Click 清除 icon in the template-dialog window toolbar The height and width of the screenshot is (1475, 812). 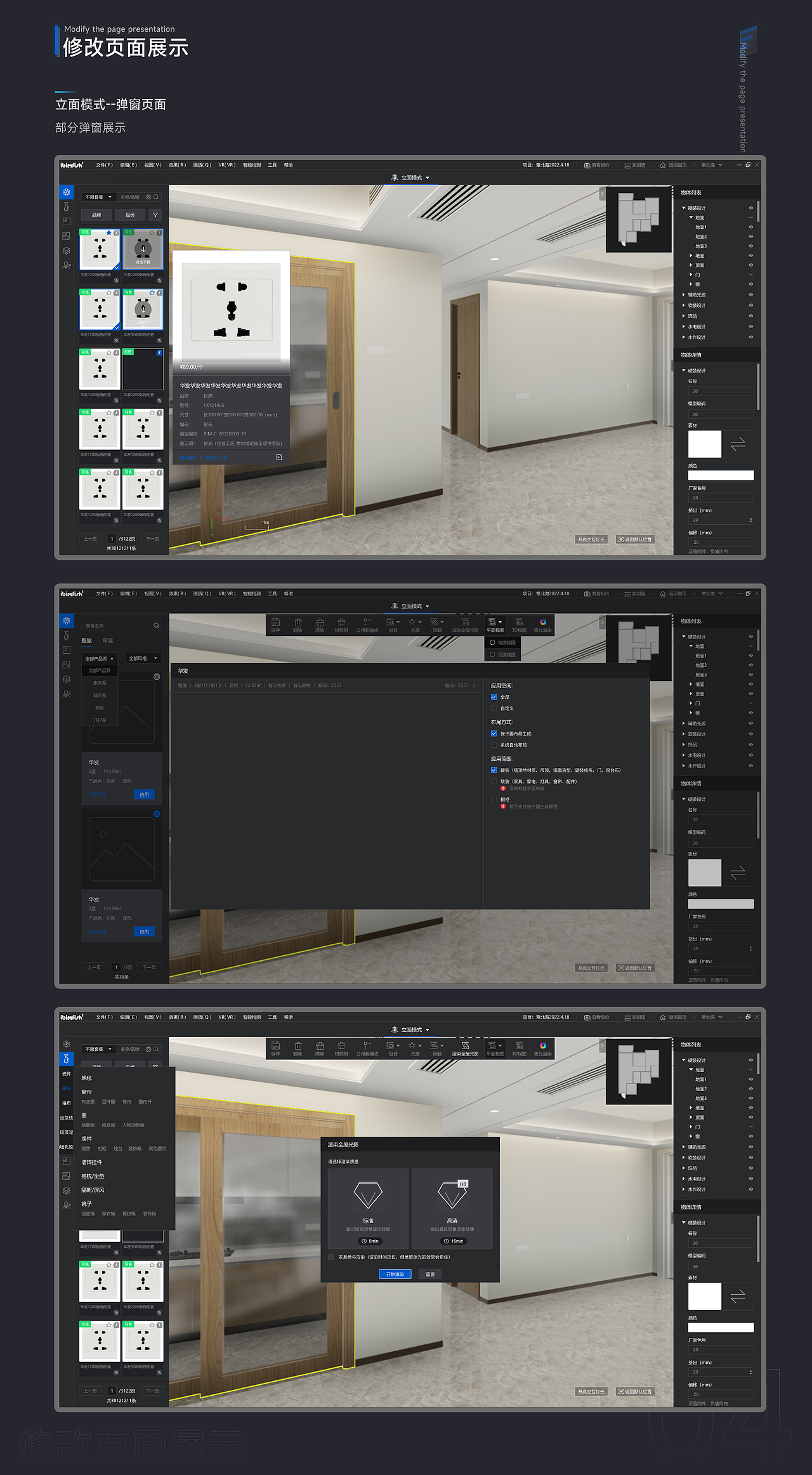tap(320, 625)
